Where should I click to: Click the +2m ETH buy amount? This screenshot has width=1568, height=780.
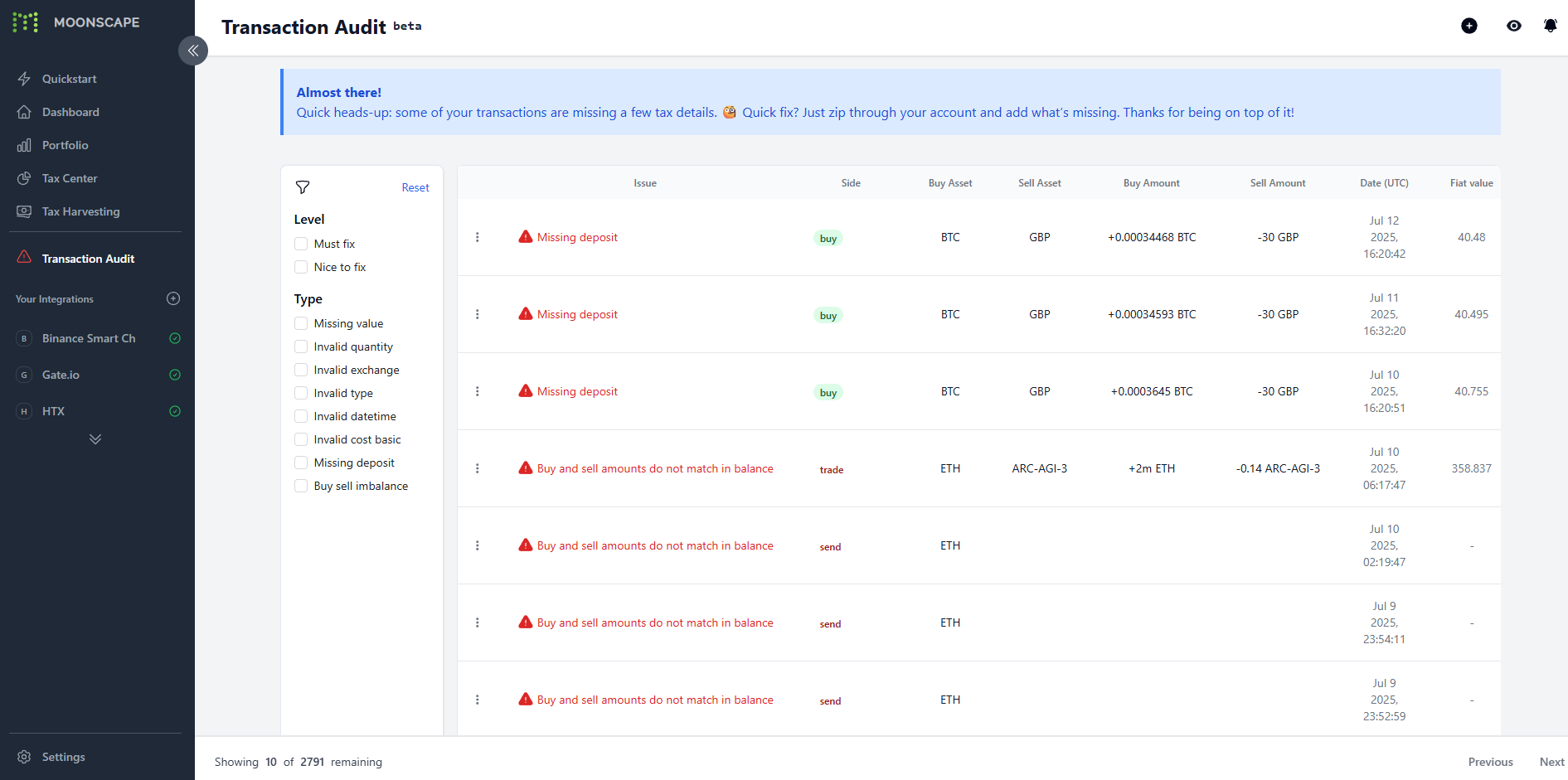(1152, 468)
